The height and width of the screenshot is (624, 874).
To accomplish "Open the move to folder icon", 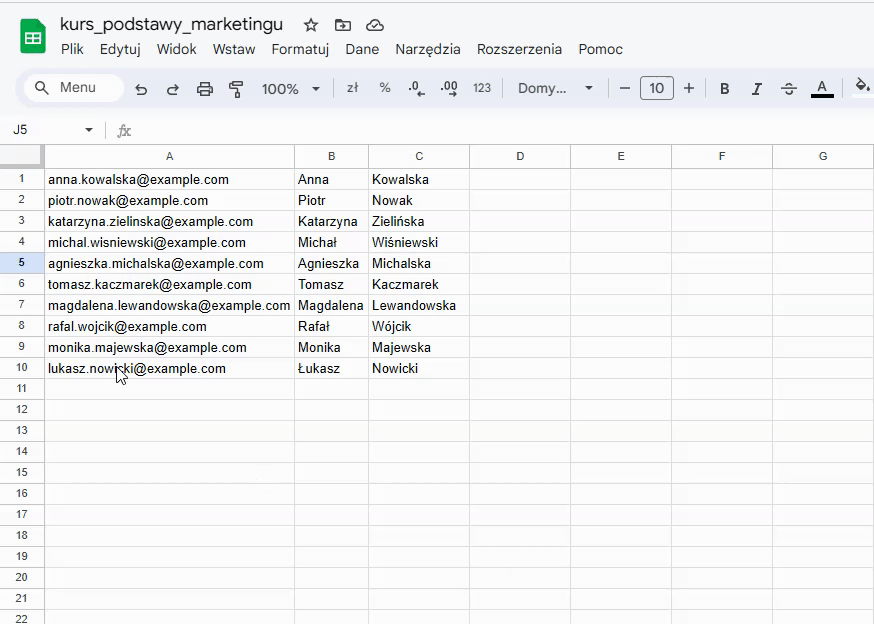I will point(343,25).
